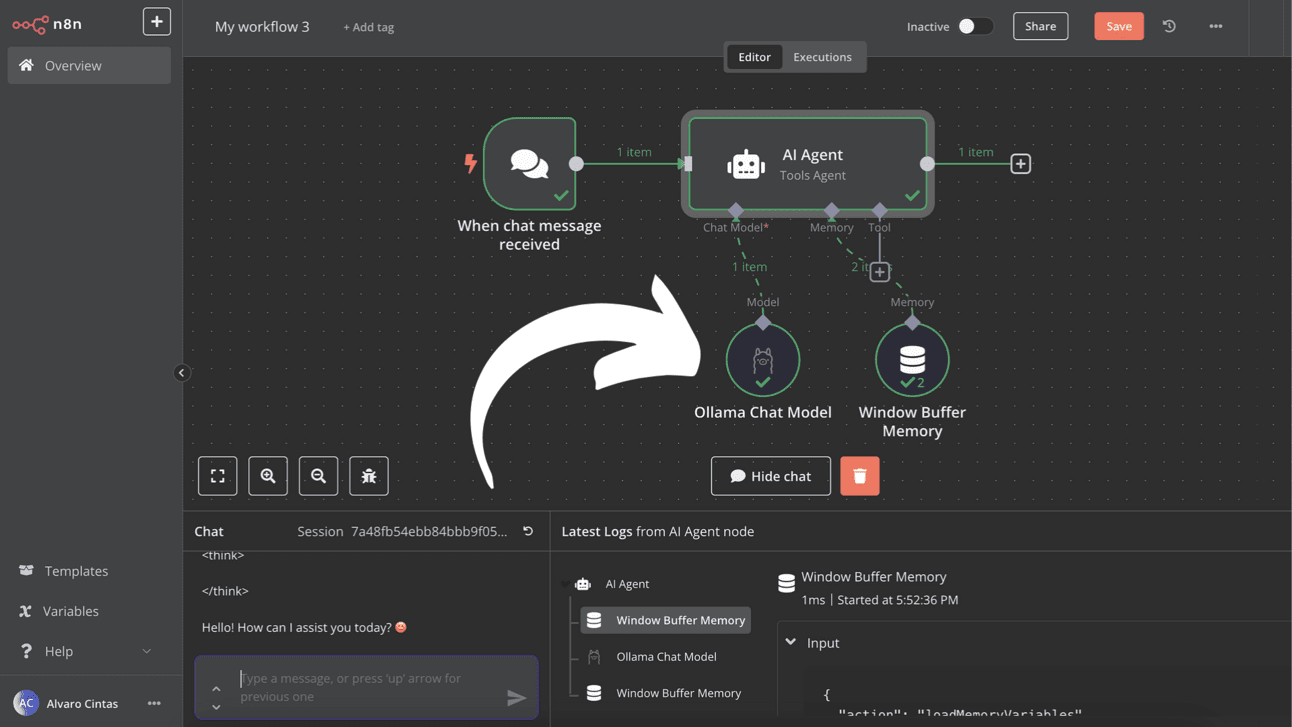Show previous message with up chevron
Image resolution: width=1292 pixels, height=727 pixels.
point(216,689)
